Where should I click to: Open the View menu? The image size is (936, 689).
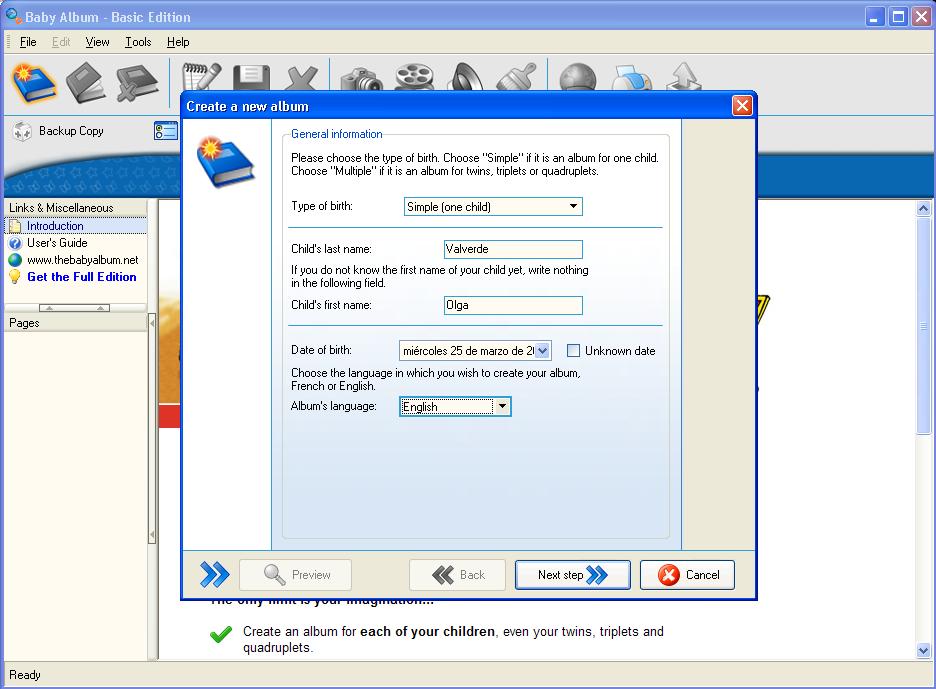coord(97,42)
